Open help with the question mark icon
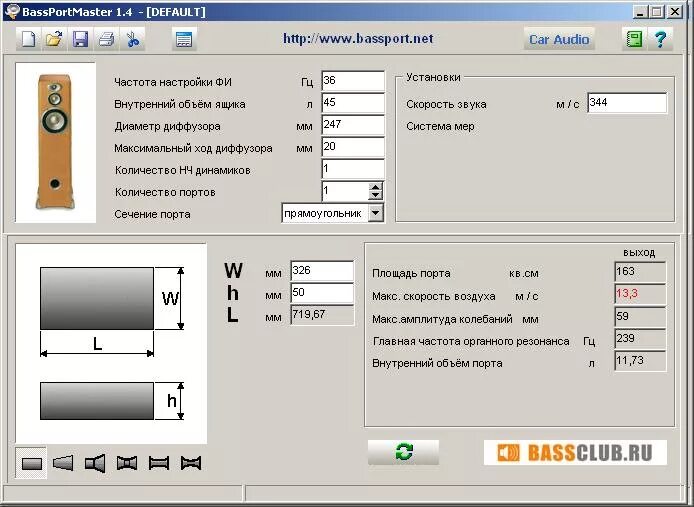 (660, 39)
